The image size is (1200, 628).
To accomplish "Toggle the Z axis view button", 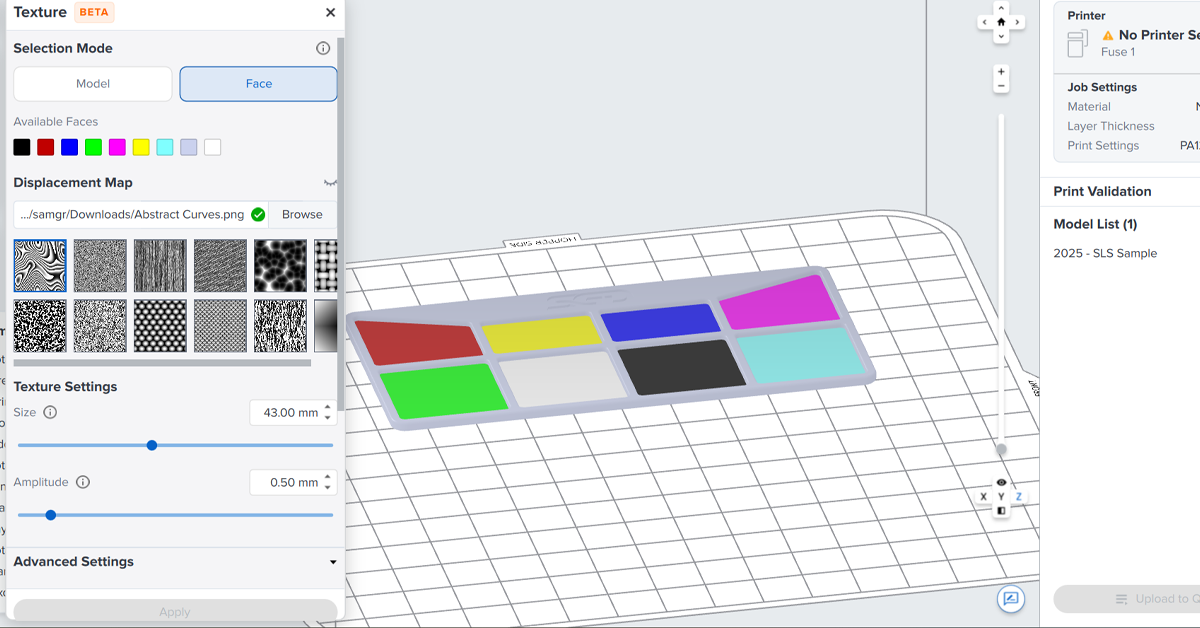I will [x=1019, y=497].
